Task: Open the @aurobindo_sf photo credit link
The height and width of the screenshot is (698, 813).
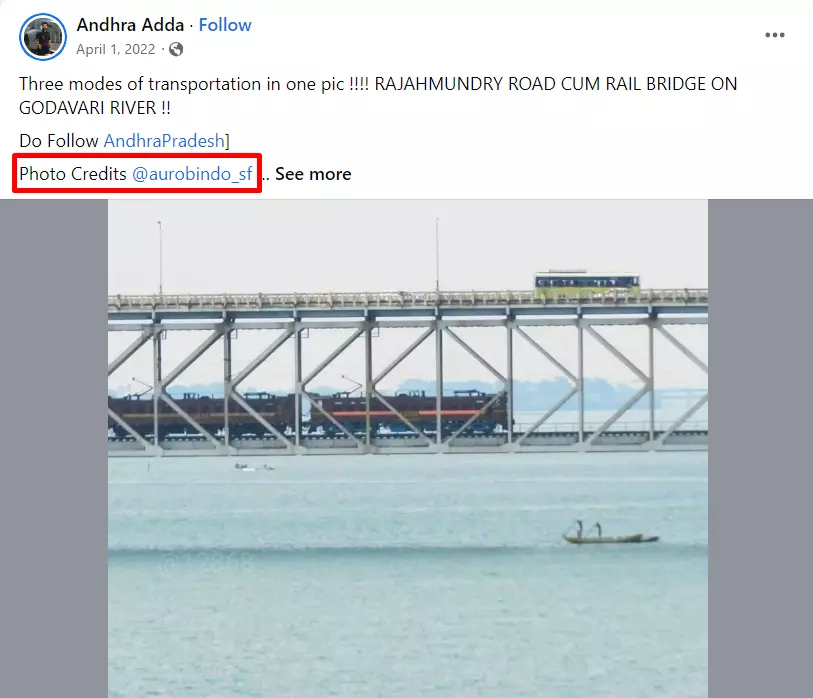Action: point(192,174)
